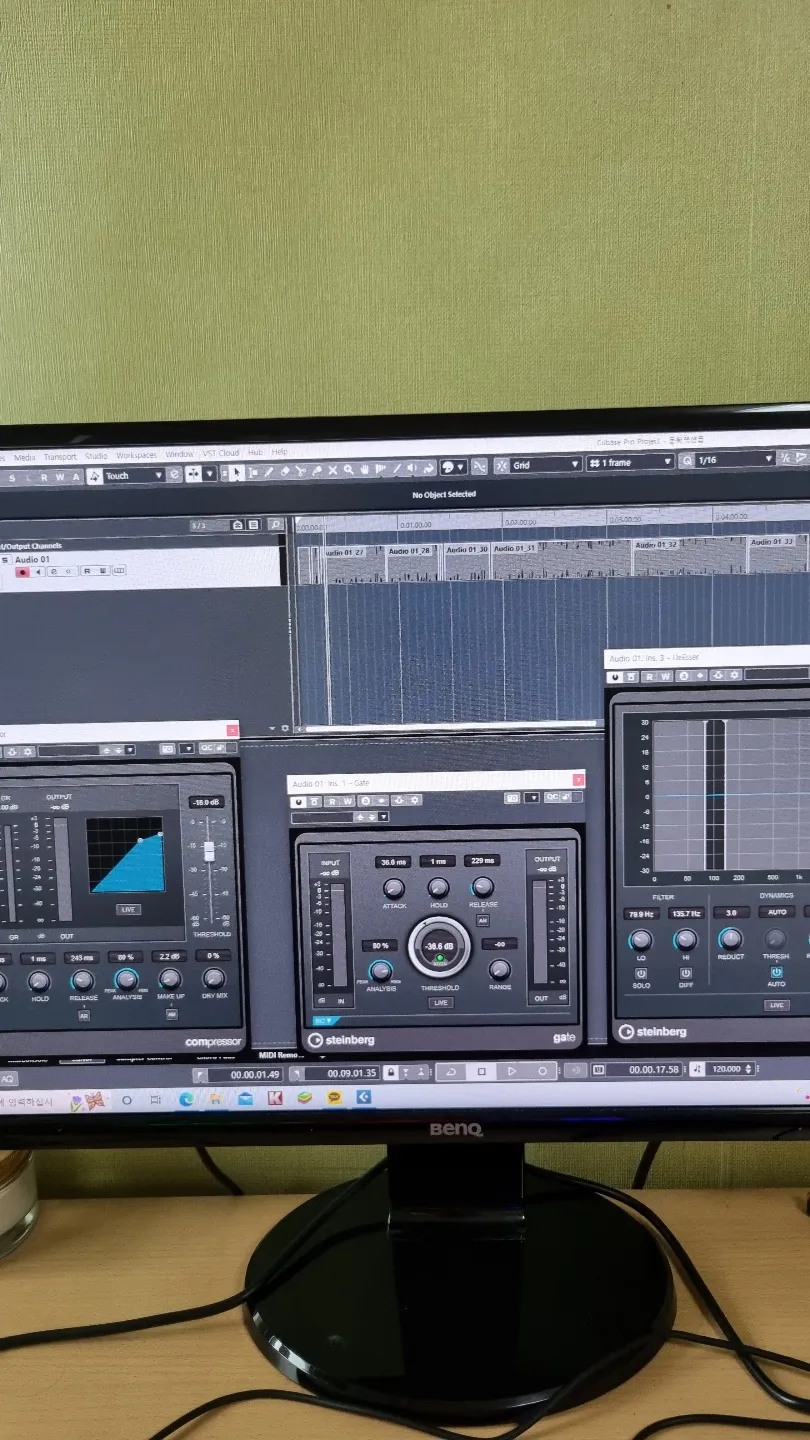
Task: Toggle the LIVE button on Gate plugin
Action: (x=440, y=1002)
